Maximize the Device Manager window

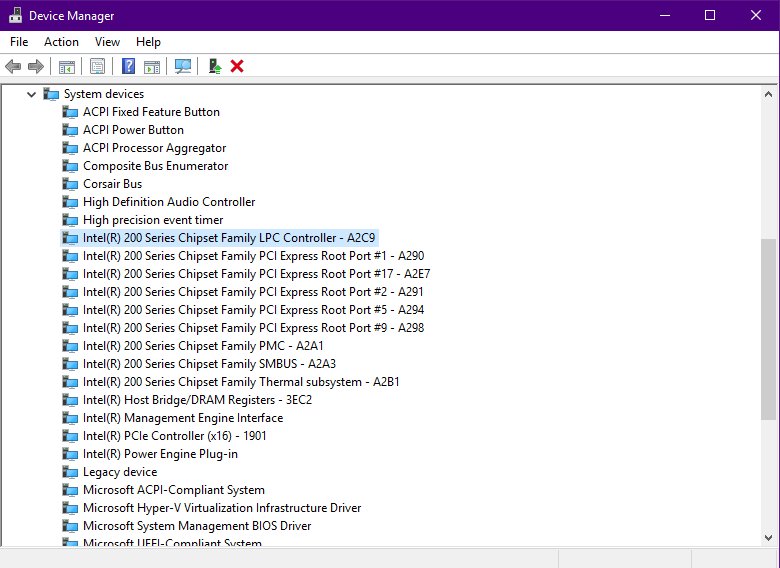pyautogui.click(x=710, y=15)
